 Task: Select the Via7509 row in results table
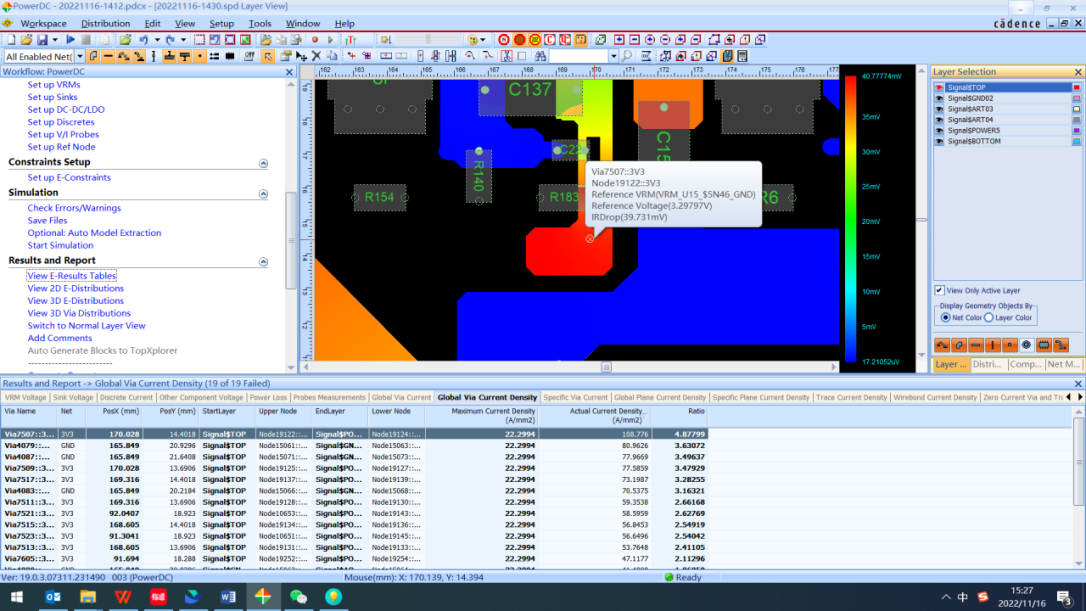(355, 468)
